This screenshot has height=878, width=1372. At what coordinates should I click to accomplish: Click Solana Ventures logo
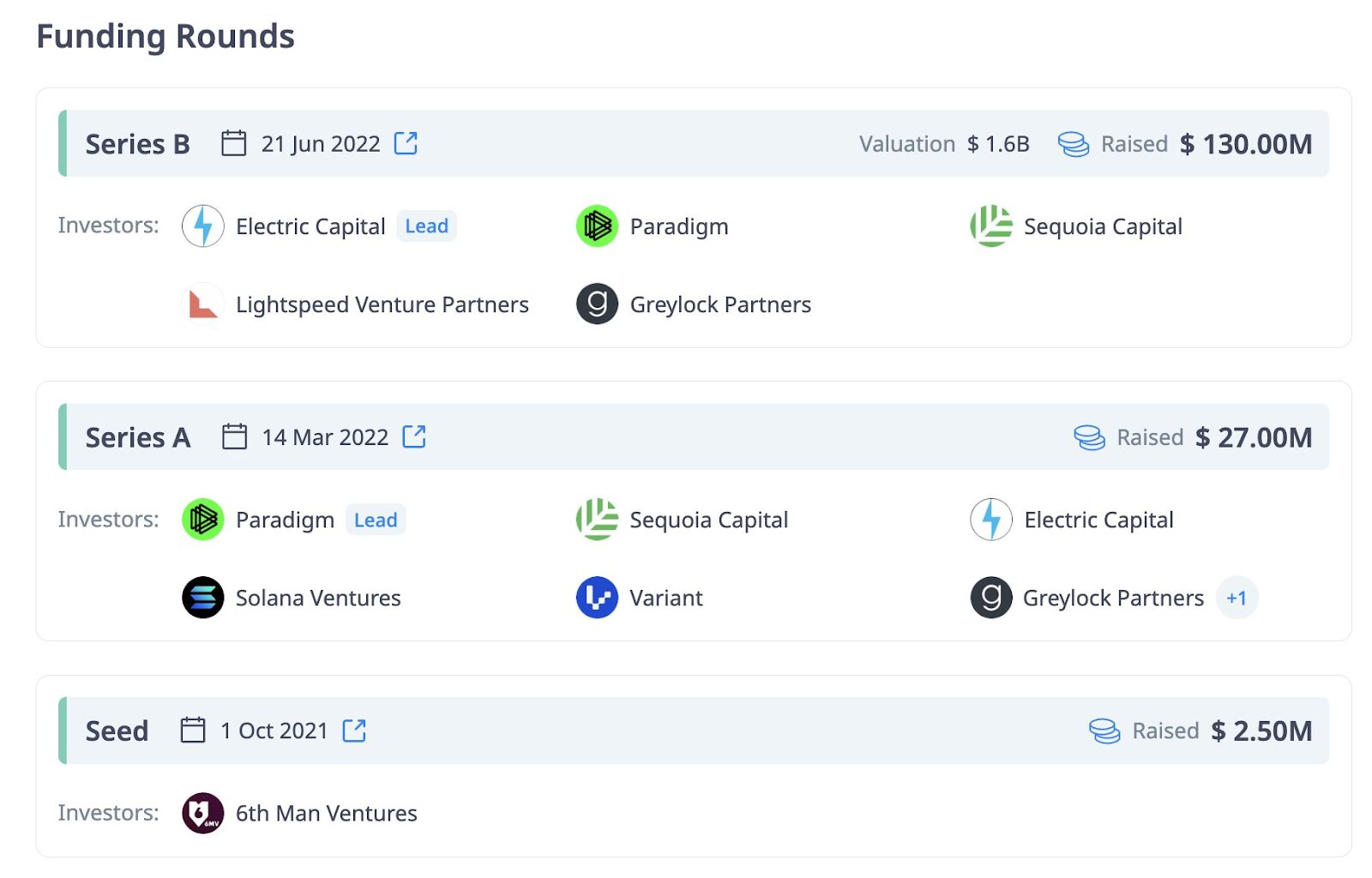pyautogui.click(x=203, y=598)
